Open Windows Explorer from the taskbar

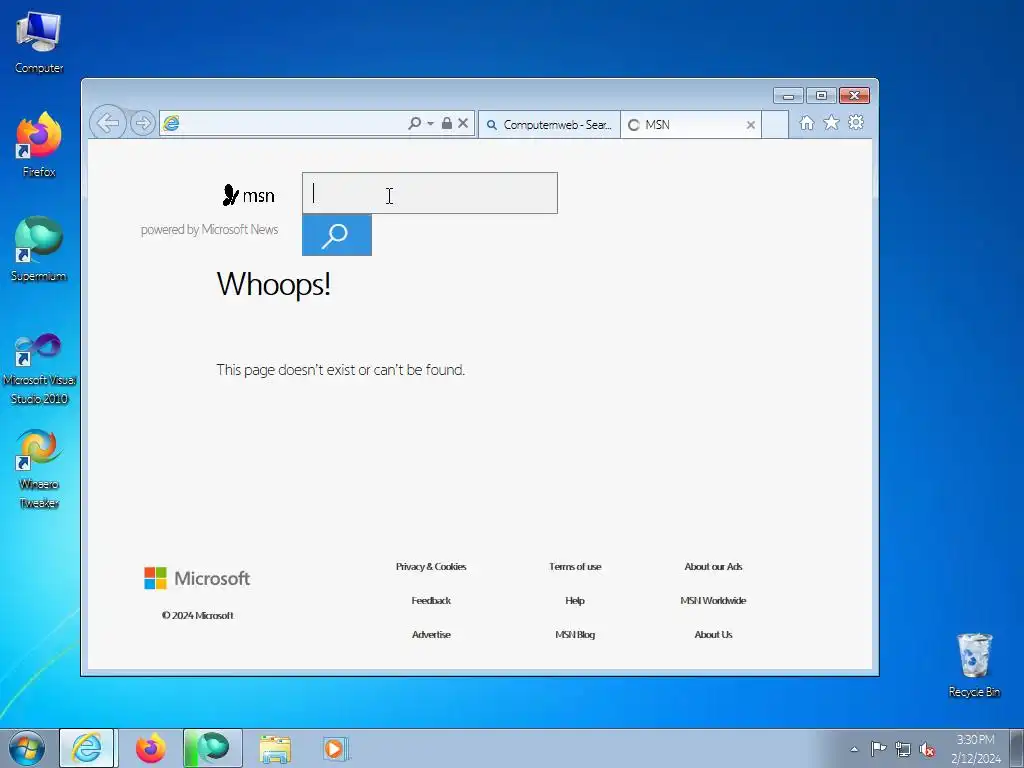pyautogui.click(x=275, y=749)
